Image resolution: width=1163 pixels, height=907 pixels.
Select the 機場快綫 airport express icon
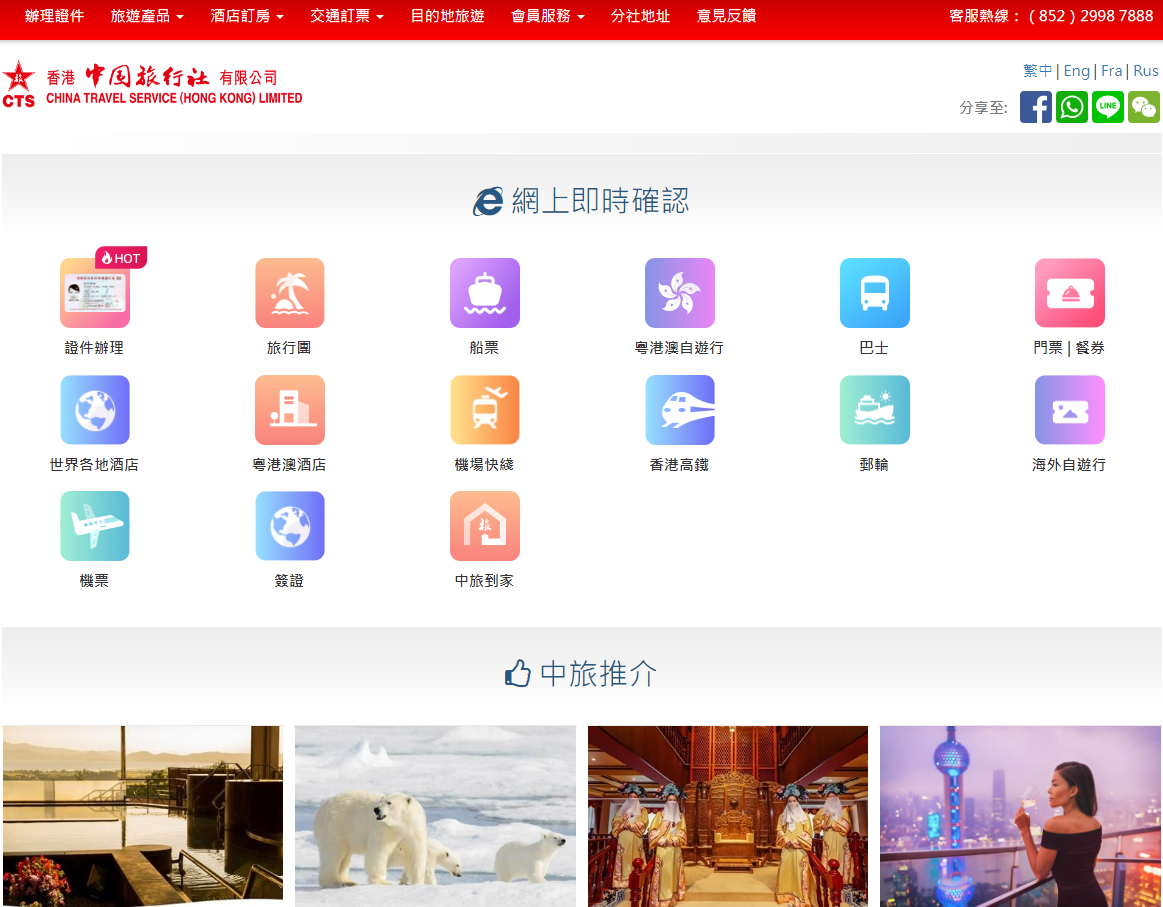[485, 410]
